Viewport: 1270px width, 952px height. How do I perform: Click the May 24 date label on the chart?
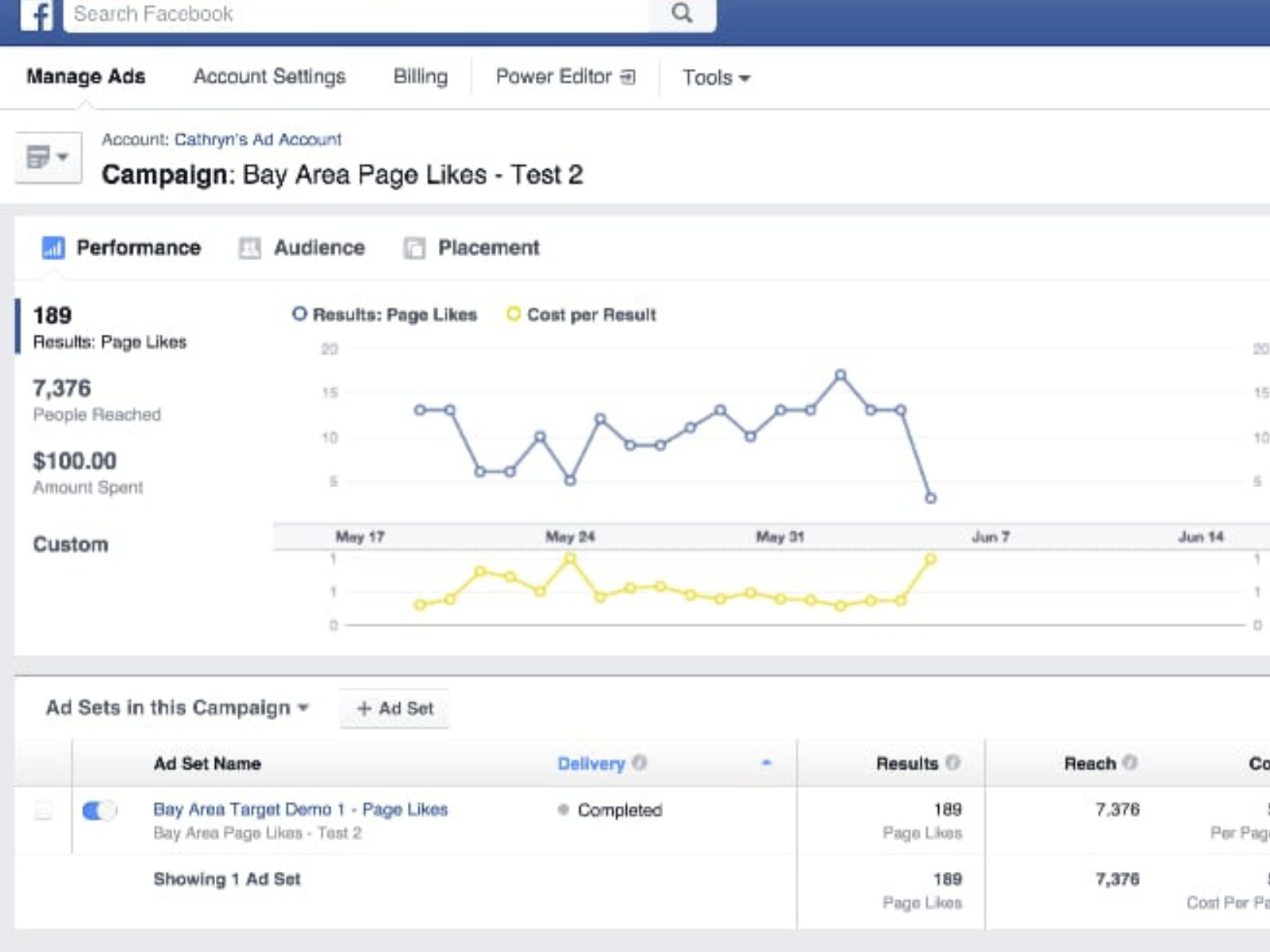click(570, 537)
